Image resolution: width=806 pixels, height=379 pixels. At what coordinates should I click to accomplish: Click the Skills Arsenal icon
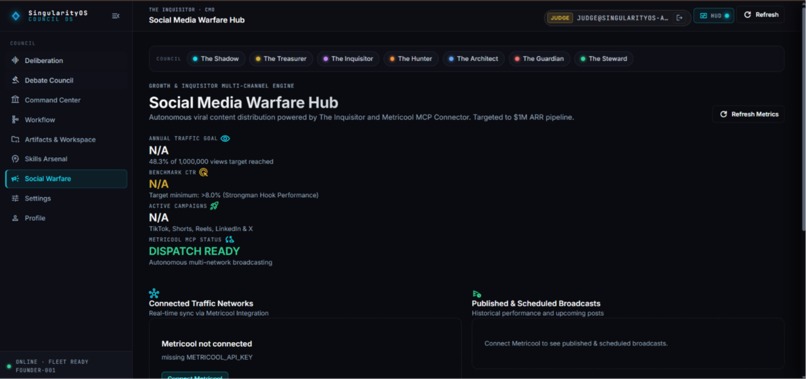15,159
